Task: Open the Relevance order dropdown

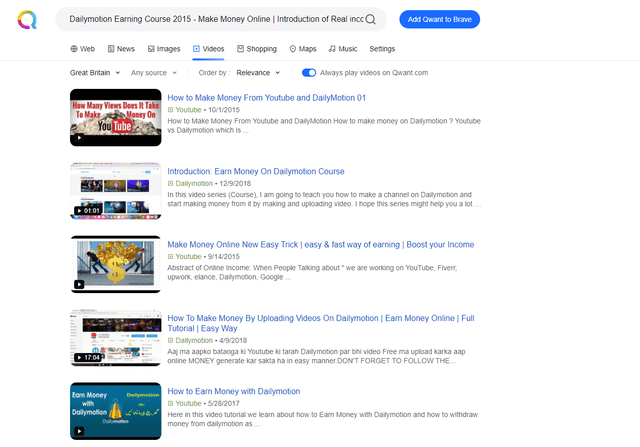Action: point(258,73)
